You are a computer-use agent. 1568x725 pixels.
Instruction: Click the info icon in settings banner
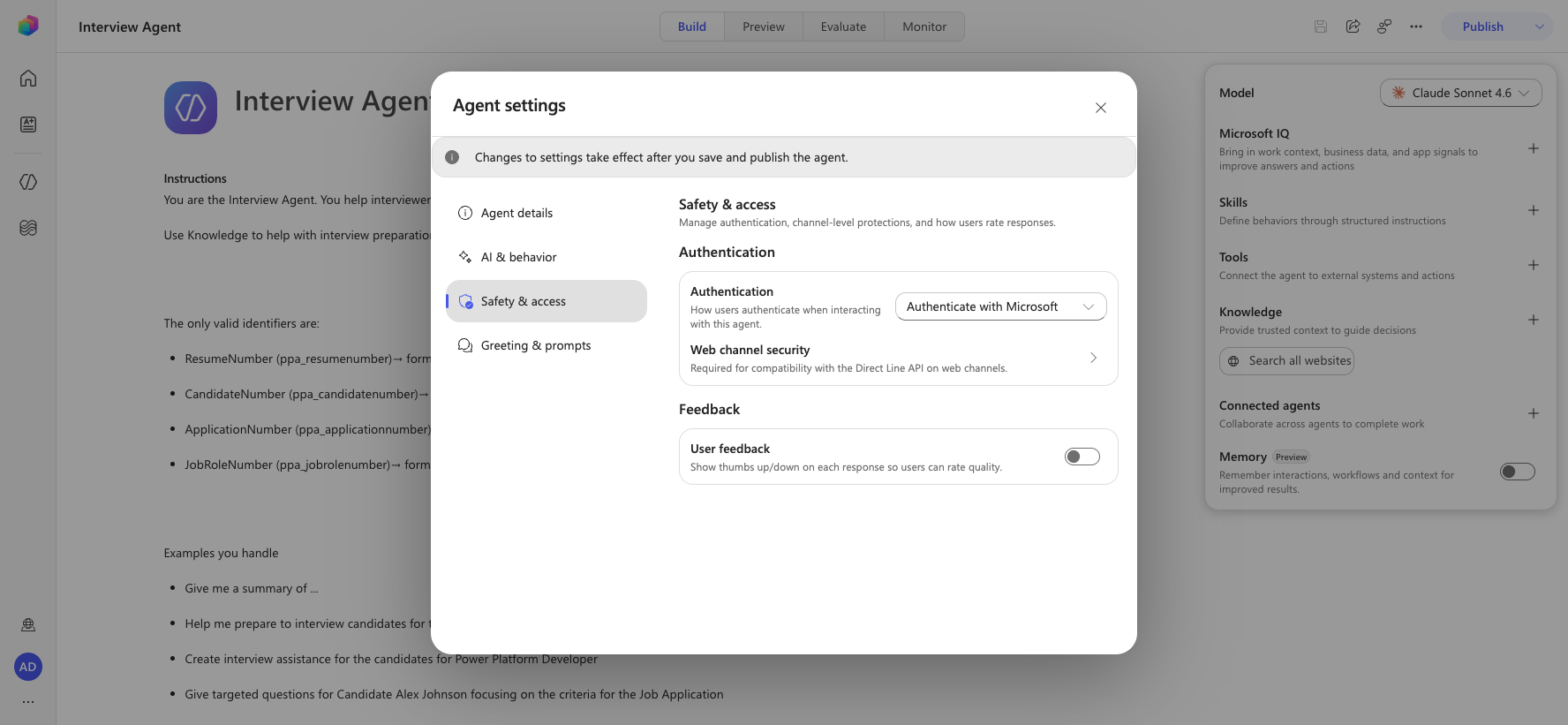pyautogui.click(x=452, y=157)
